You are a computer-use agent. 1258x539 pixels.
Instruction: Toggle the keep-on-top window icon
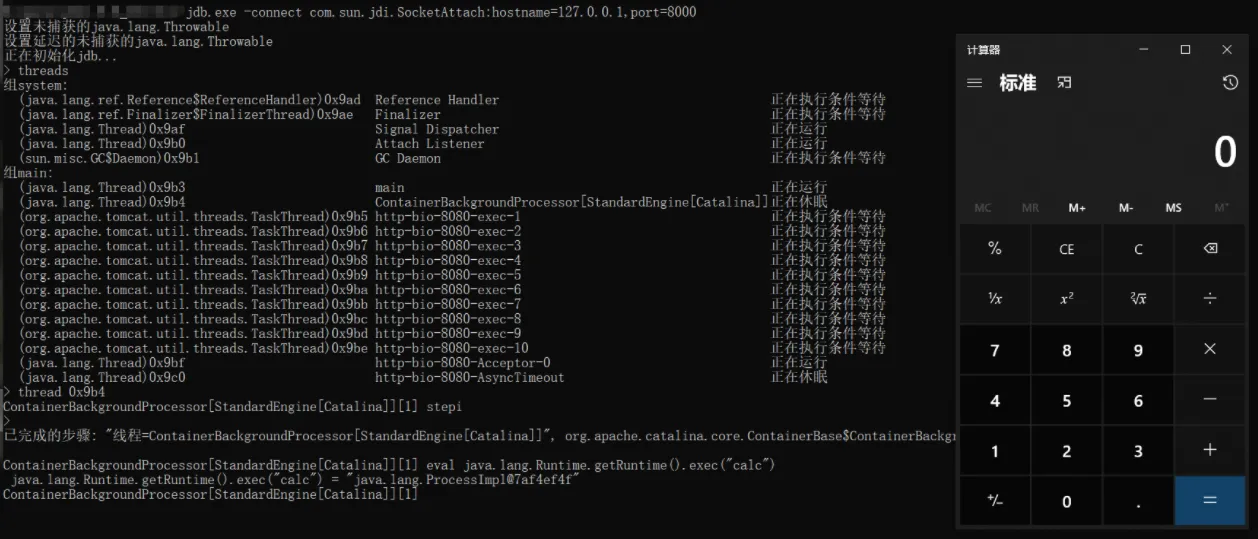point(1064,83)
